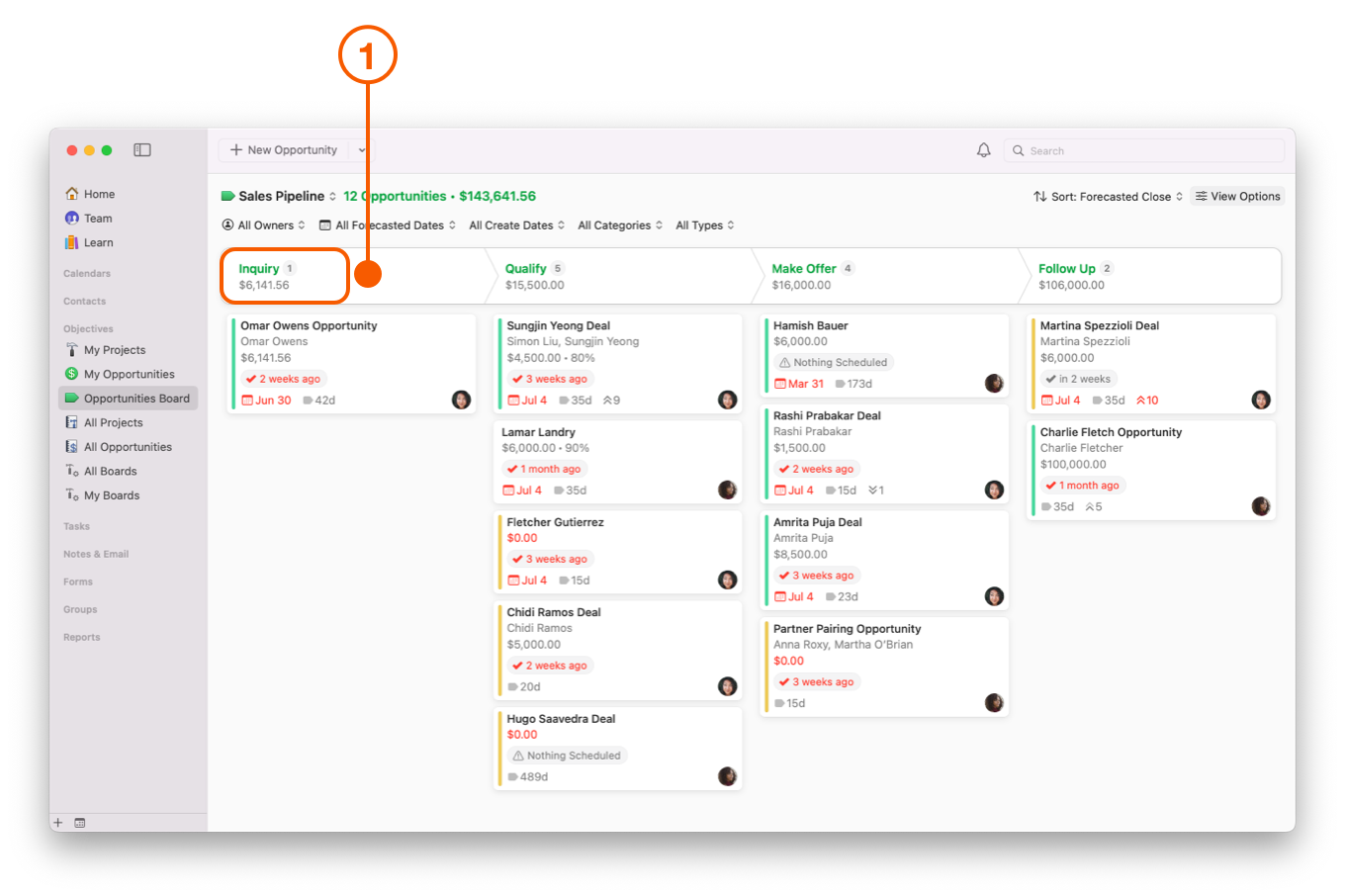Toggle the sidebar visibility icon

142,150
